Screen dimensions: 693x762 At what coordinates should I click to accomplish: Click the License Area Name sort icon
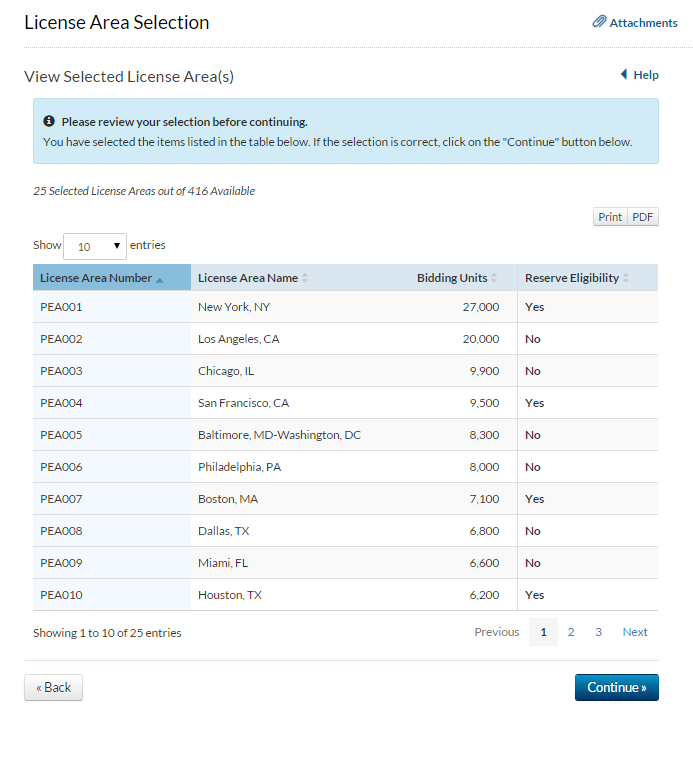tap(305, 278)
